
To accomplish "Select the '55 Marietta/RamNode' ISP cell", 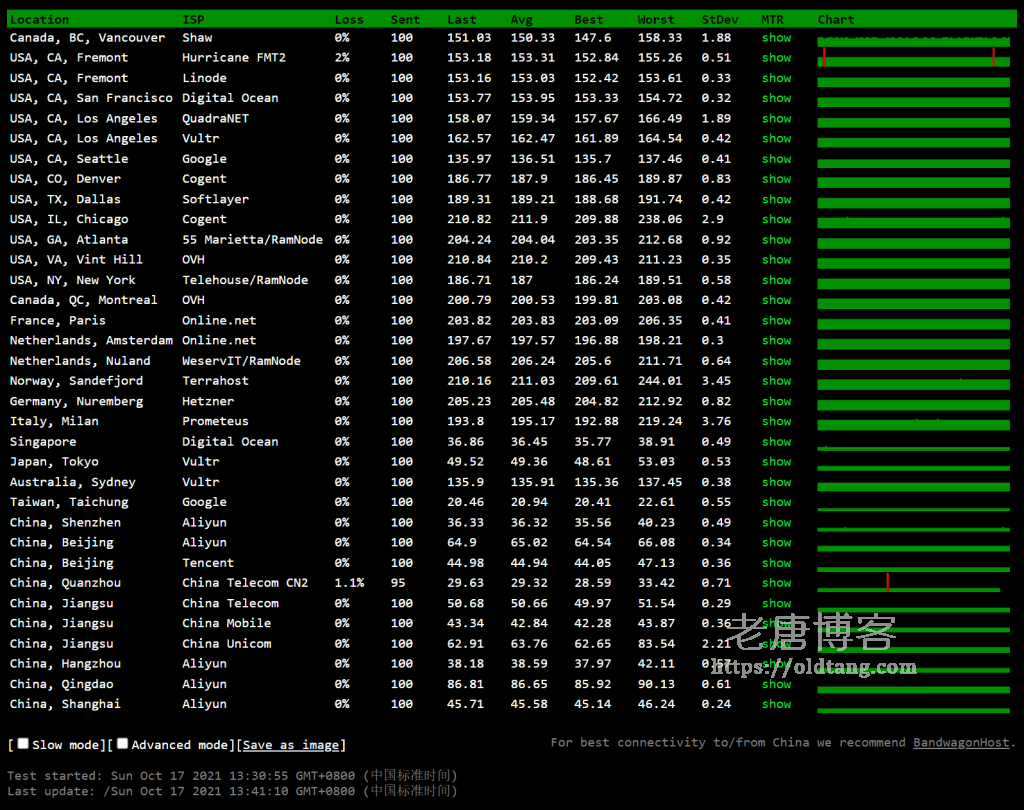I will coord(252,240).
